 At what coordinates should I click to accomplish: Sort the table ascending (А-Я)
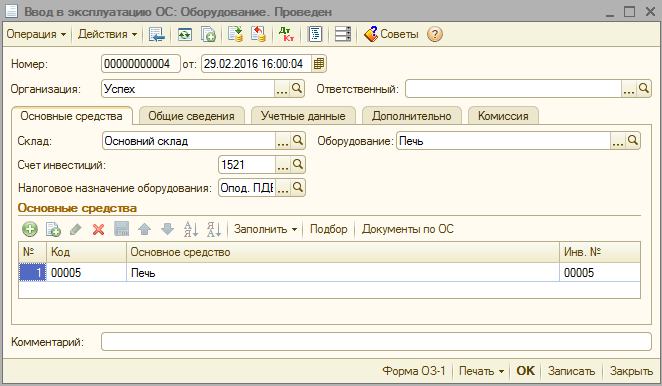click(191, 229)
